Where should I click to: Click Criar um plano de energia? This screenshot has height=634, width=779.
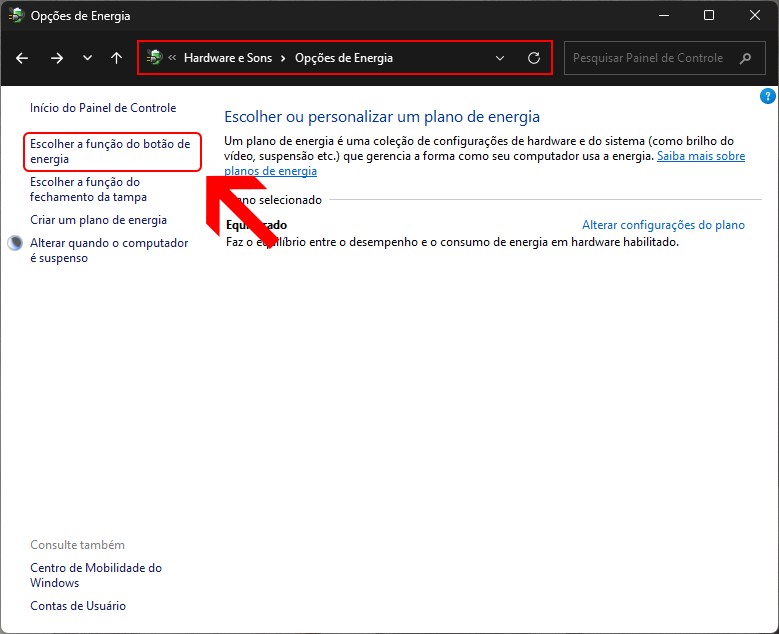tap(98, 220)
